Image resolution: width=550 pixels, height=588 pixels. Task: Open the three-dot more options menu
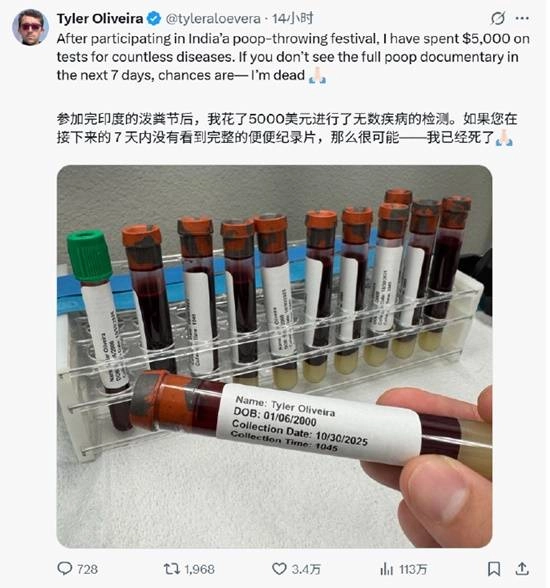[522, 18]
